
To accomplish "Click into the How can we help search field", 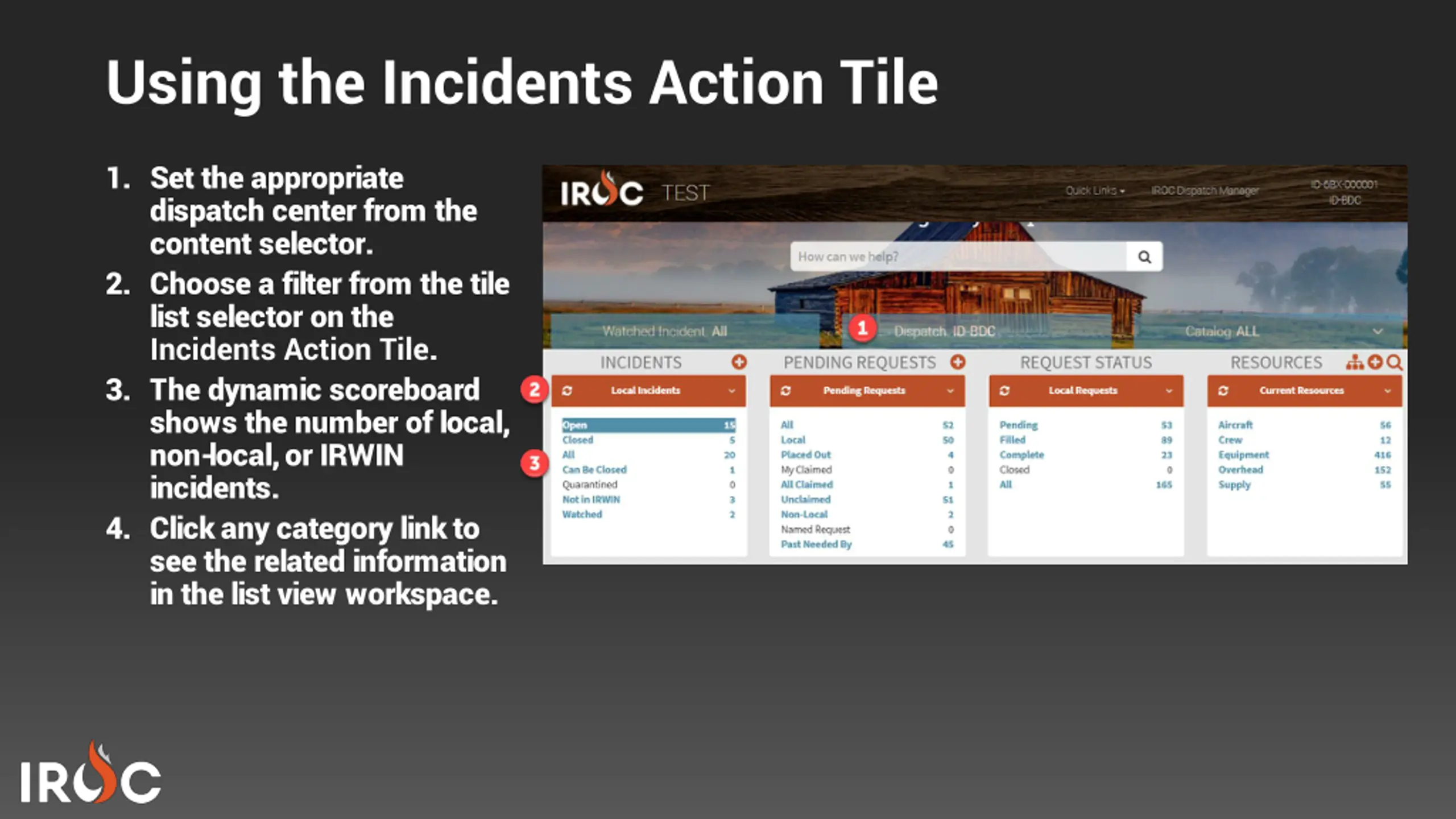I will point(958,257).
